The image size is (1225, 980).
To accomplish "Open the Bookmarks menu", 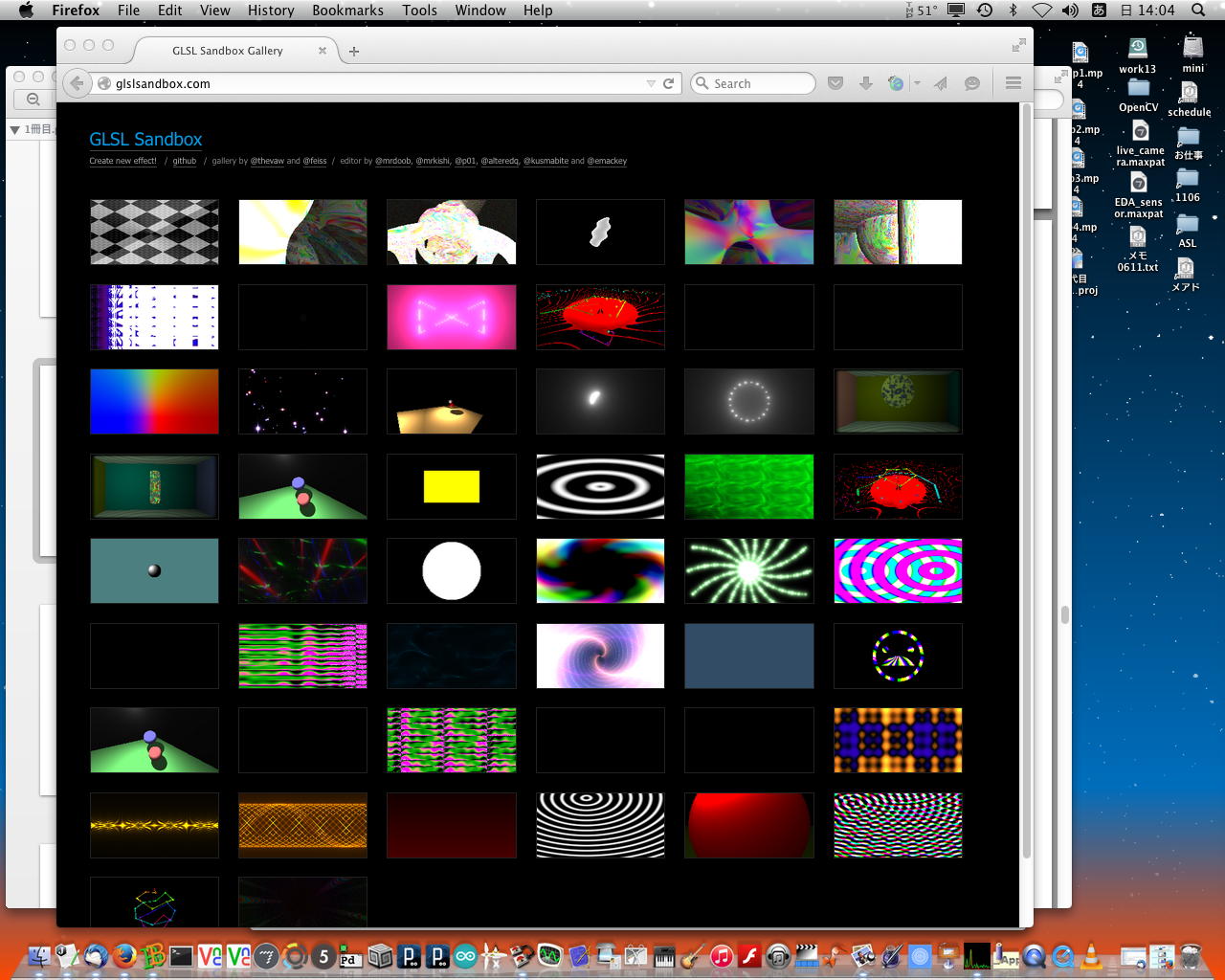I will 347,10.
